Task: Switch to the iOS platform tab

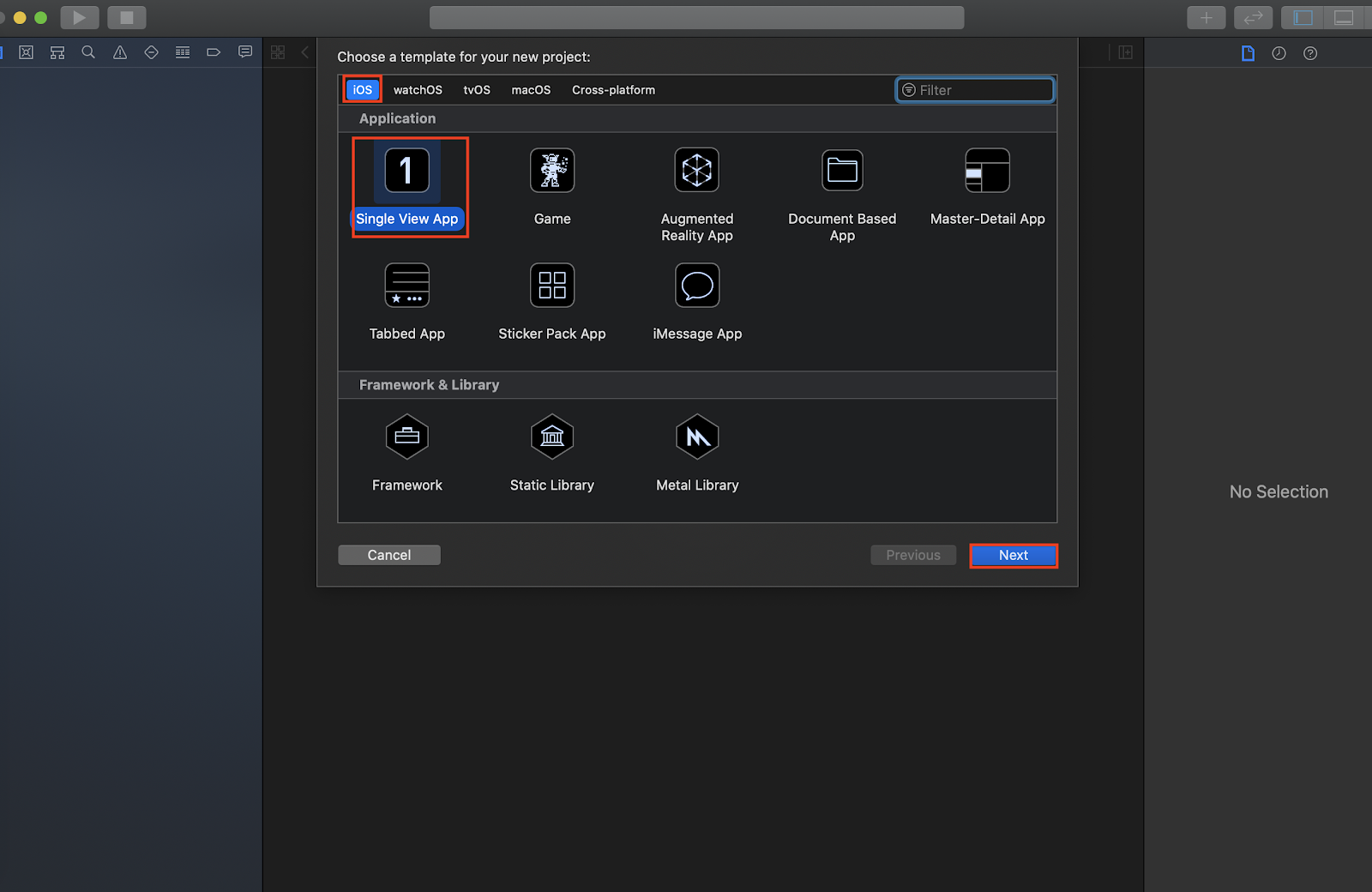Action: click(363, 89)
